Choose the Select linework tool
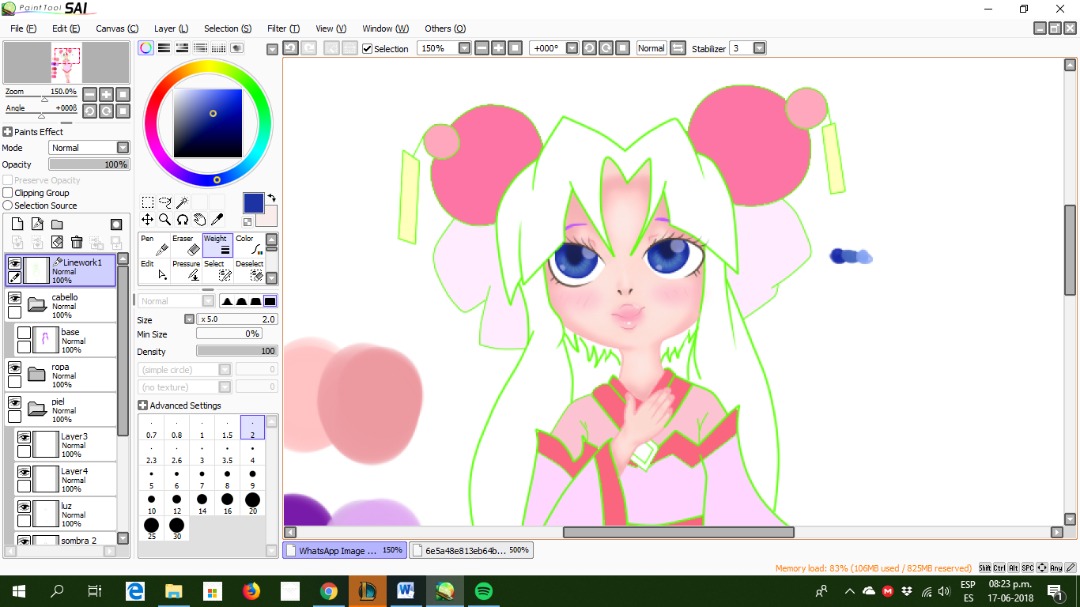The height and width of the screenshot is (607, 1080). click(x=217, y=271)
